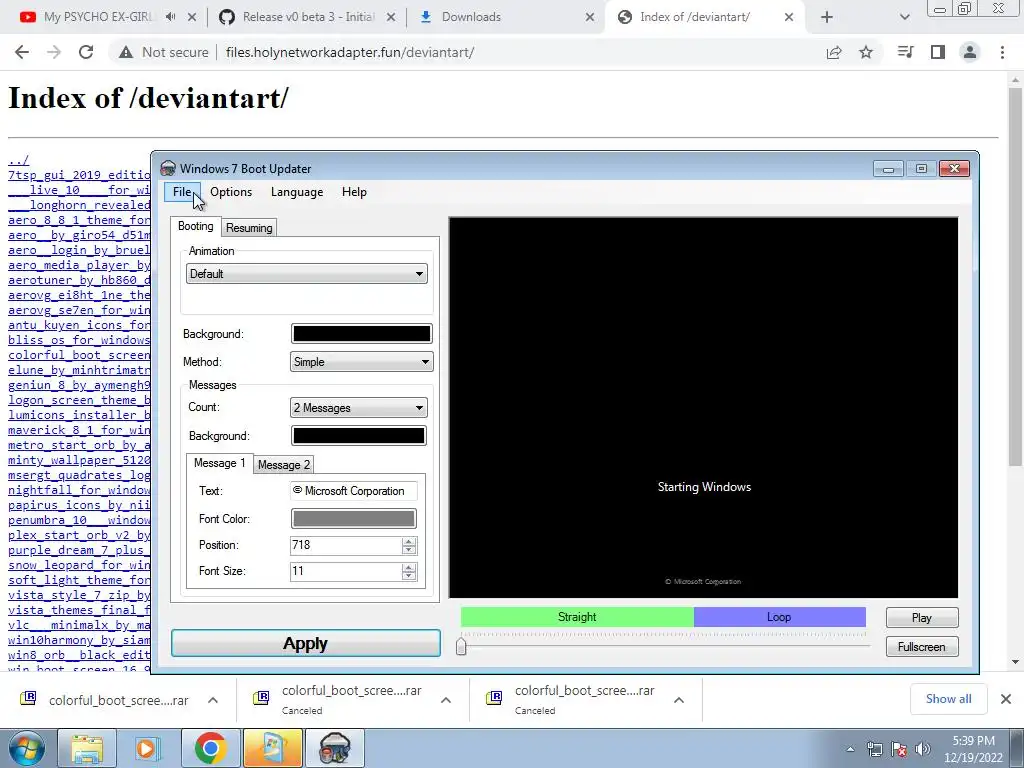Viewport: 1024px width, 768px height.
Task: Select the Booting tab
Action: click(x=195, y=226)
